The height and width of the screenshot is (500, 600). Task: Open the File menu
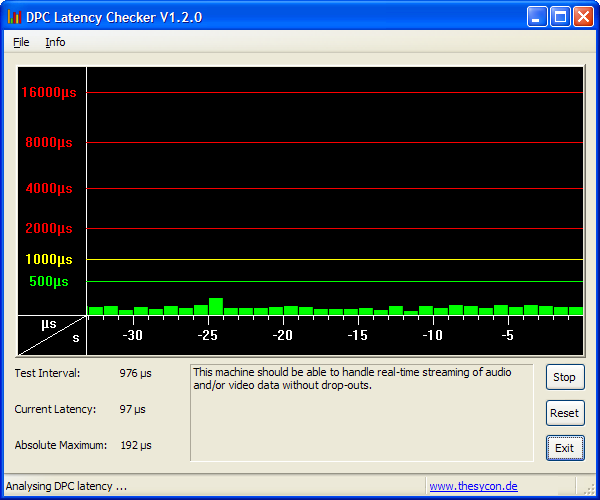(x=21, y=42)
